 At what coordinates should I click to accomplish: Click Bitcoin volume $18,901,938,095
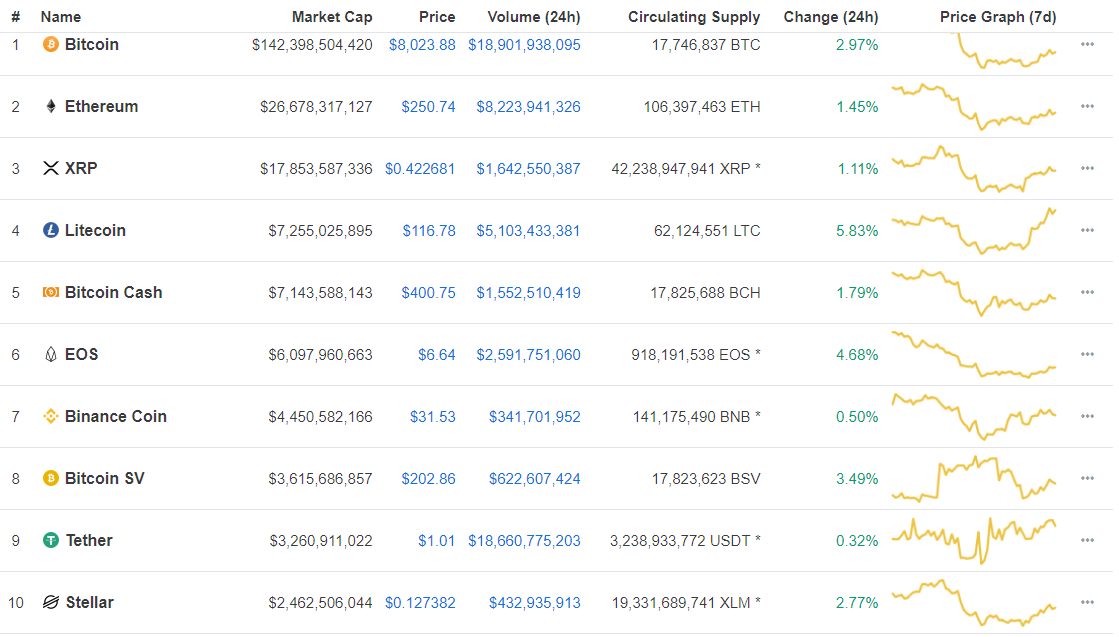pyautogui.click(x=525, y=45)
